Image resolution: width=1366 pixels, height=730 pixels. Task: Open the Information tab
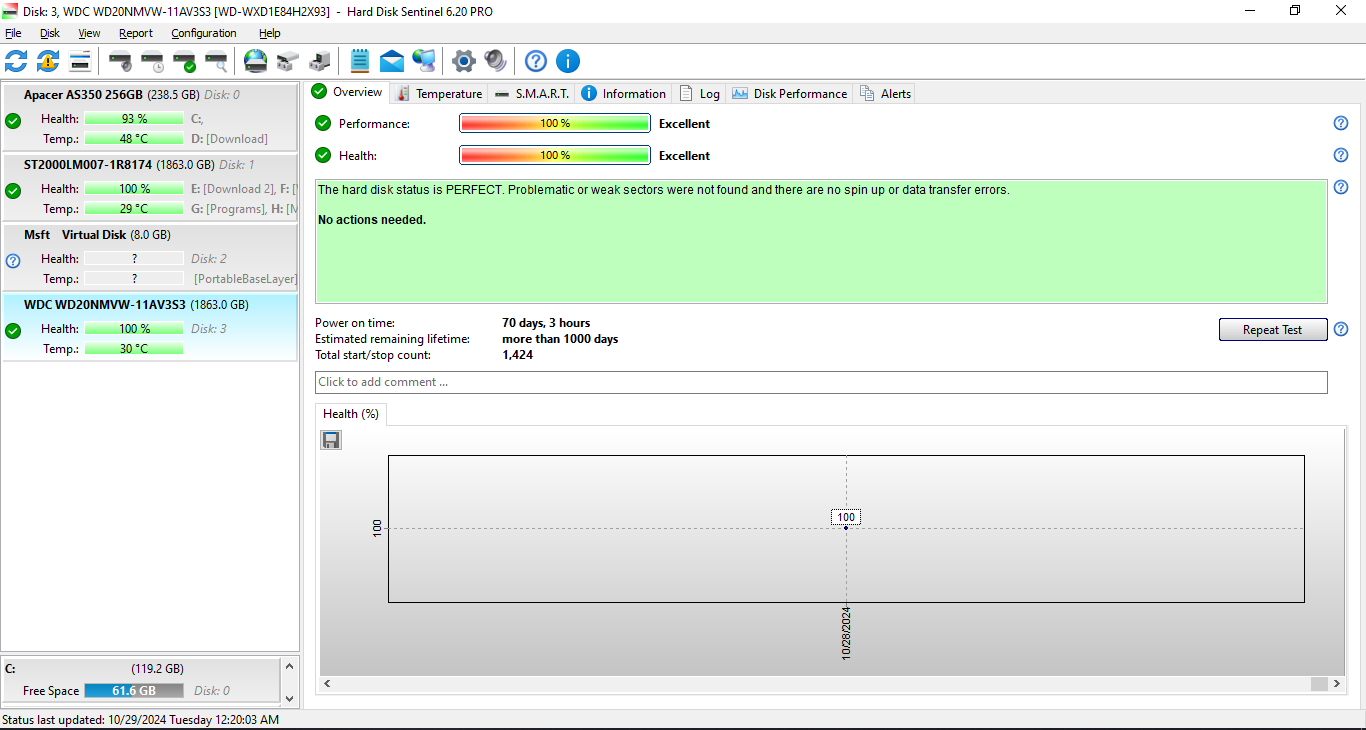[x=623, y=94]
